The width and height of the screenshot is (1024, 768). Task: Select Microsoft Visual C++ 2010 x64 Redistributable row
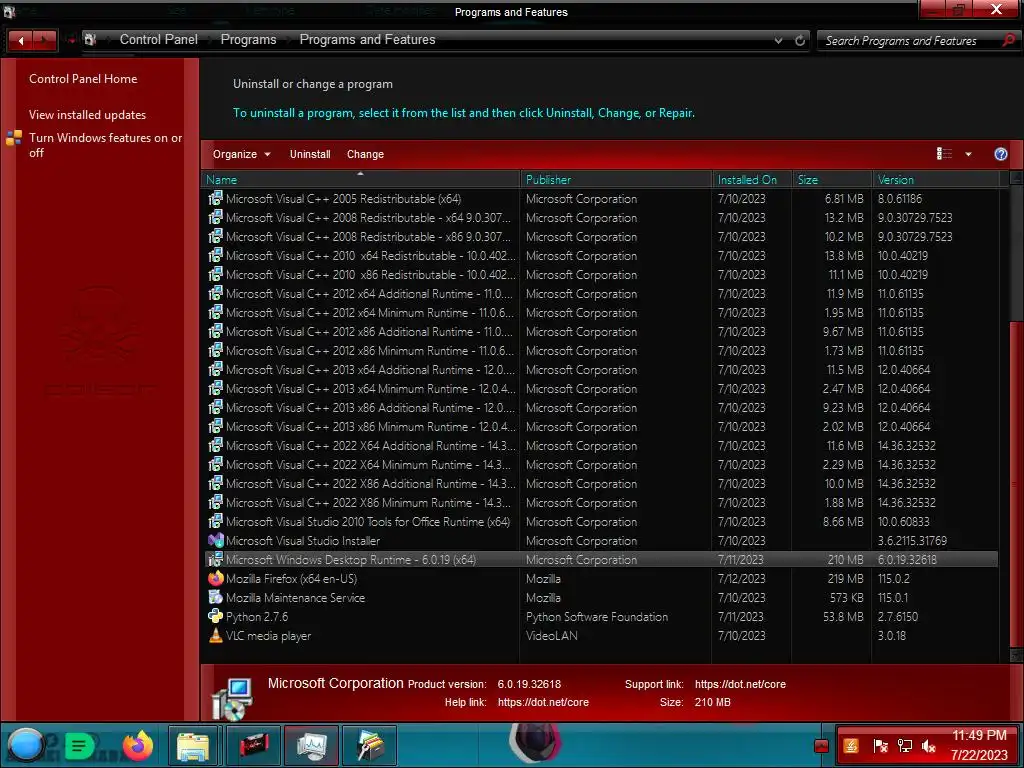point(601,255)
